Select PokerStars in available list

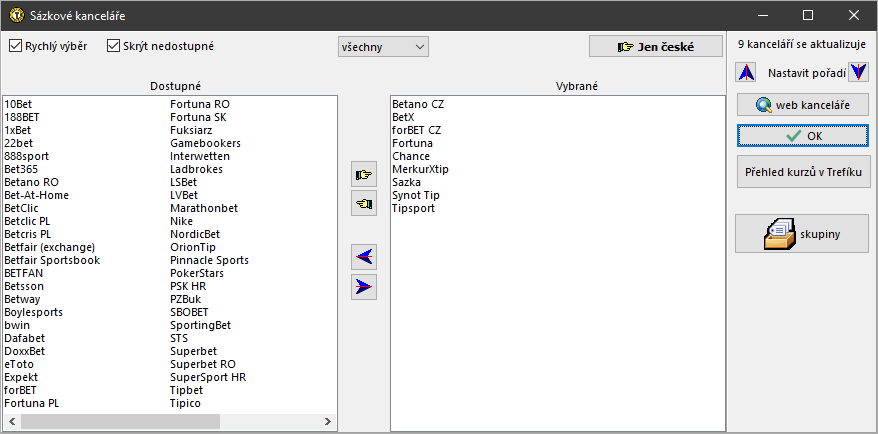[x=197, y=273]
